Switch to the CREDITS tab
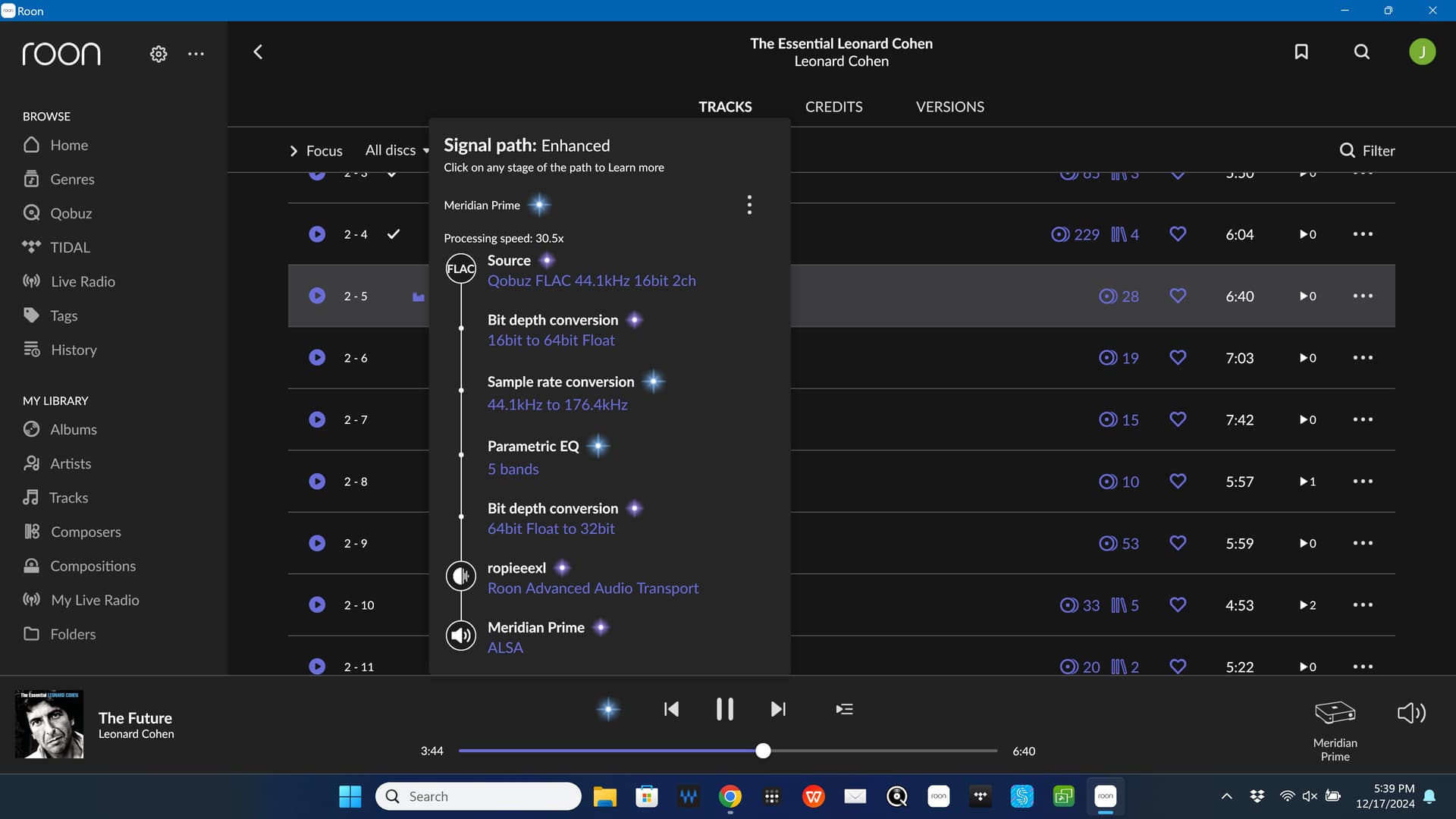Image resolution: width=1456 pixels, height=819 pixels. tap(833, 107)
